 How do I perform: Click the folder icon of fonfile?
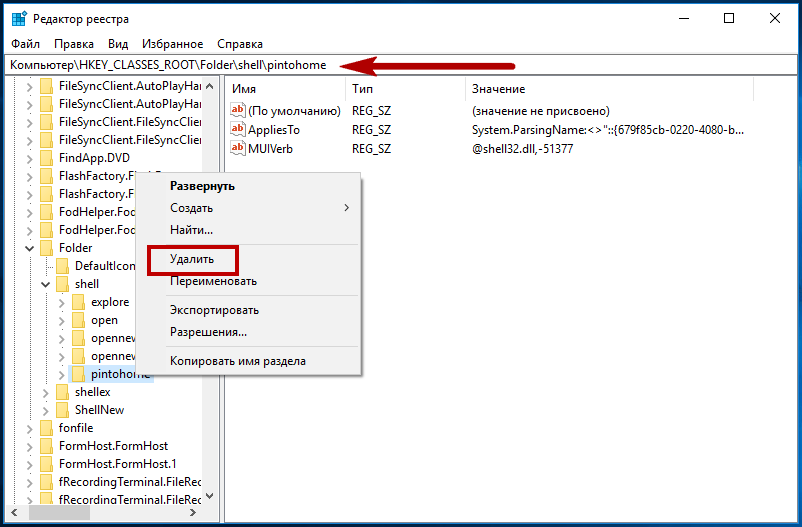[47, 428]
